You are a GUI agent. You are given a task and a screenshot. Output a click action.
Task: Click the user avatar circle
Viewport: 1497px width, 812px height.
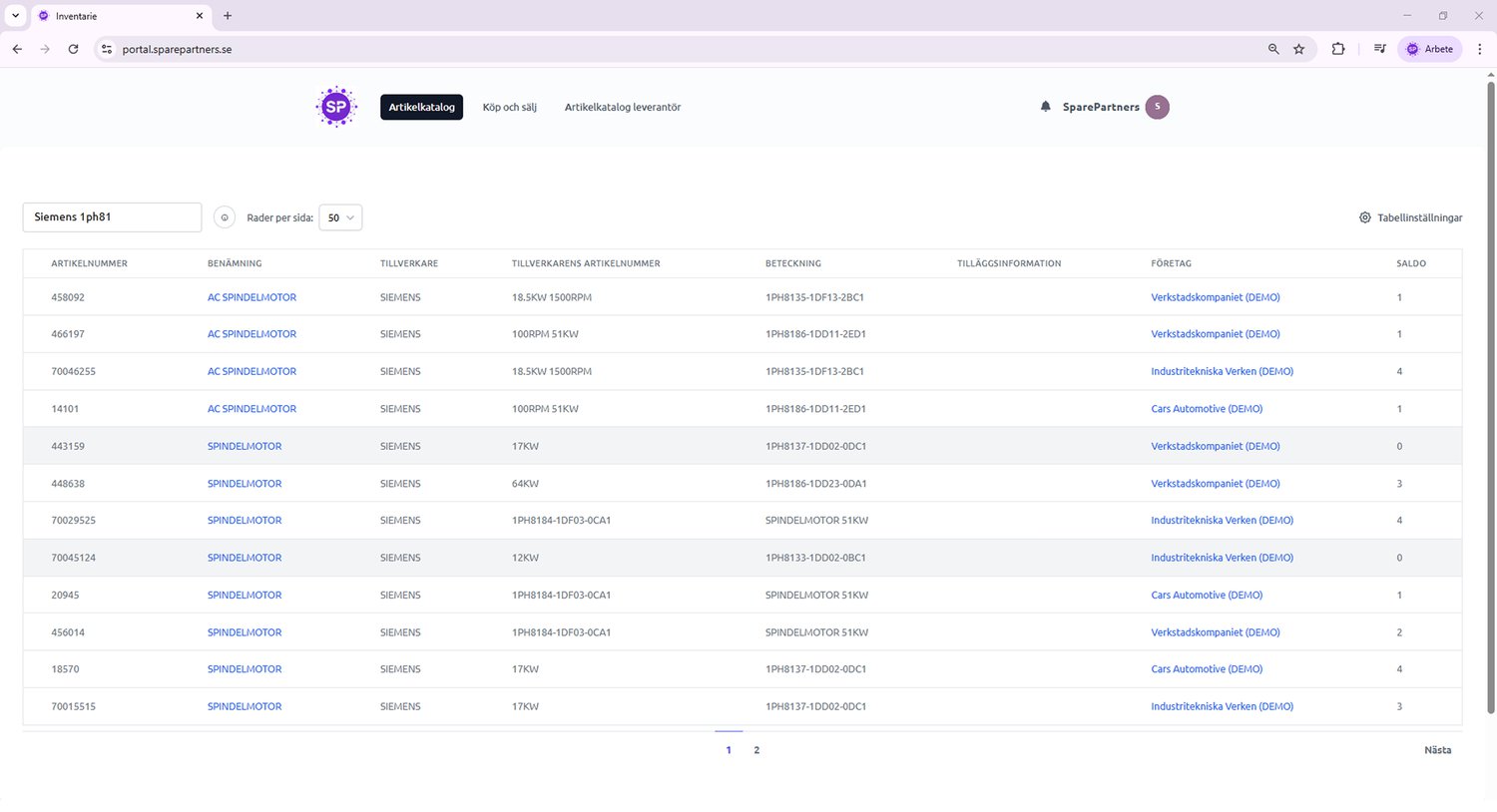[x=1157, y=107]
